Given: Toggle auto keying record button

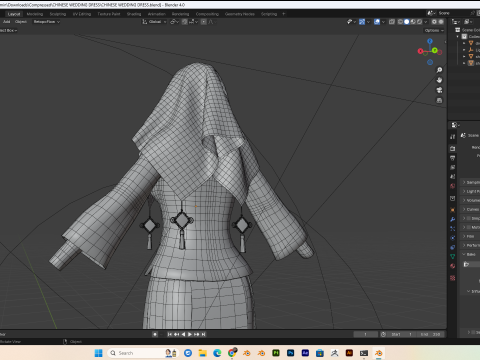Looking at the screenshot, I should point(155,334).
